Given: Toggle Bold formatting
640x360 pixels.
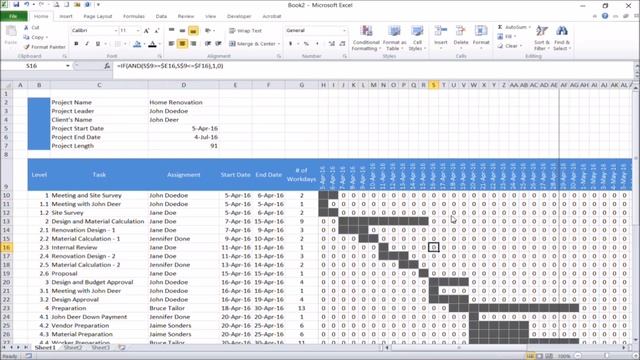Looking at the screenshot, I should (x=76, y=44).
